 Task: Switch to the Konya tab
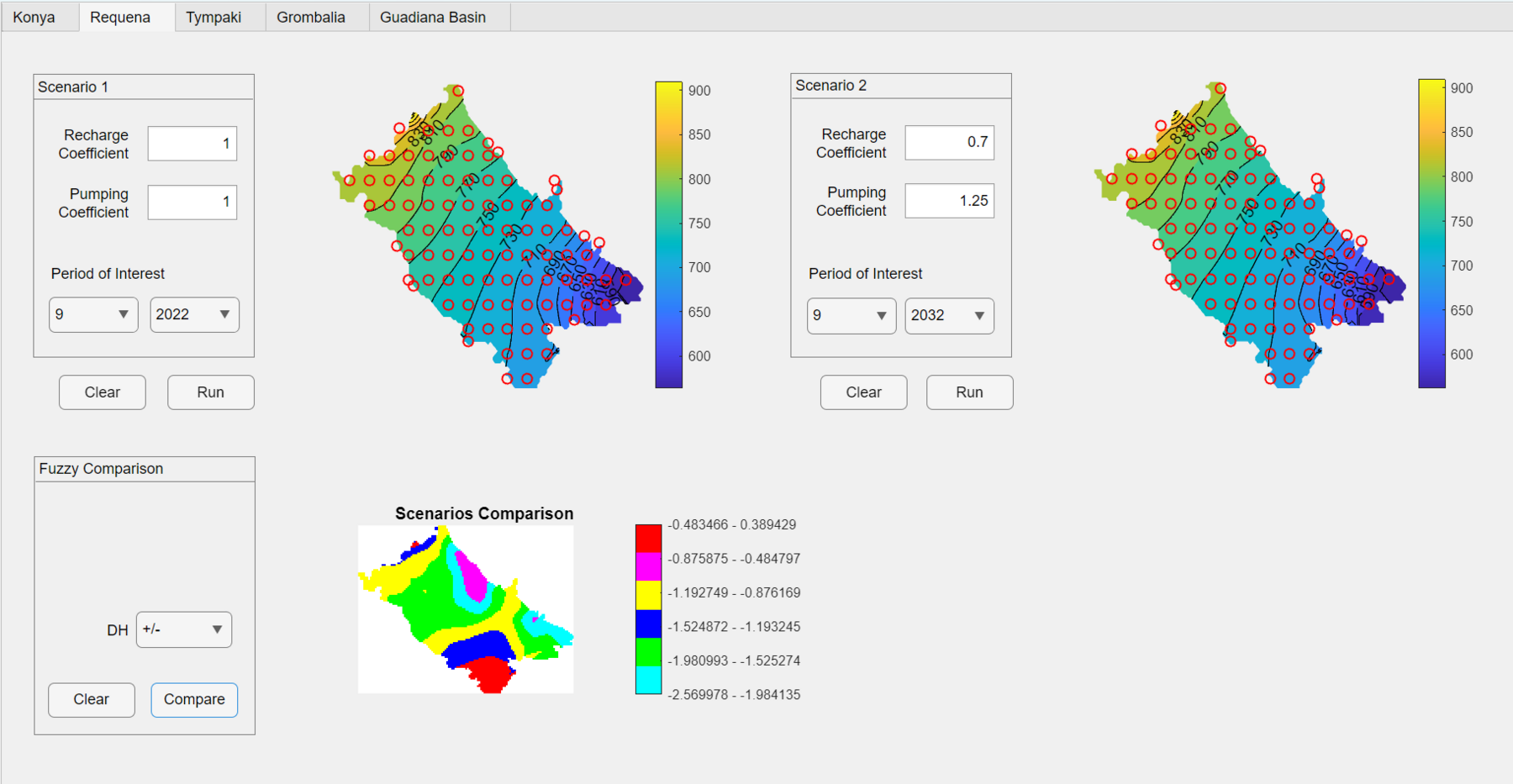pyautogui.click(x=34, y=18)
